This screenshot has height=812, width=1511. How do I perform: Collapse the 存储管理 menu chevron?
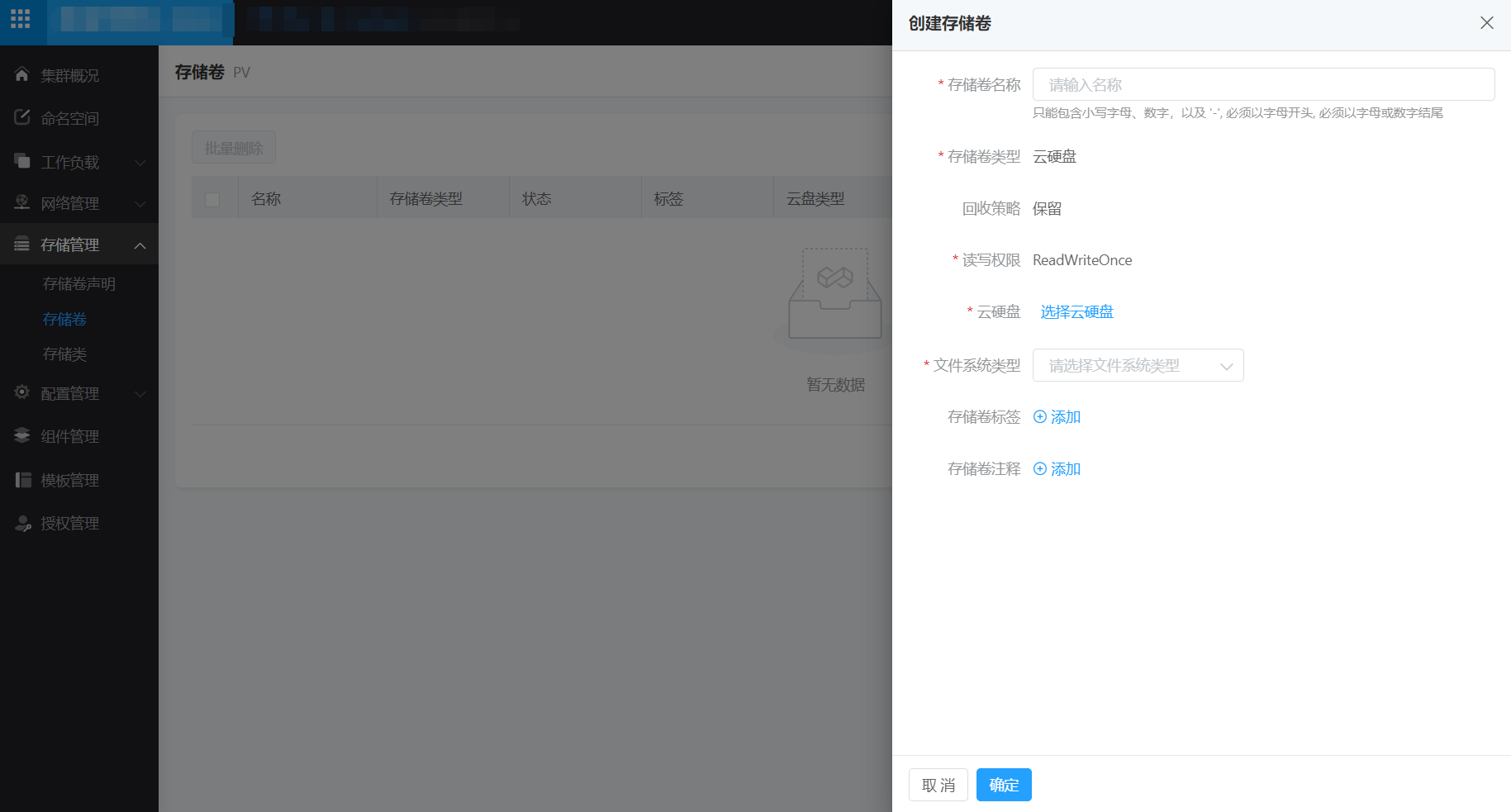point(140,245)
